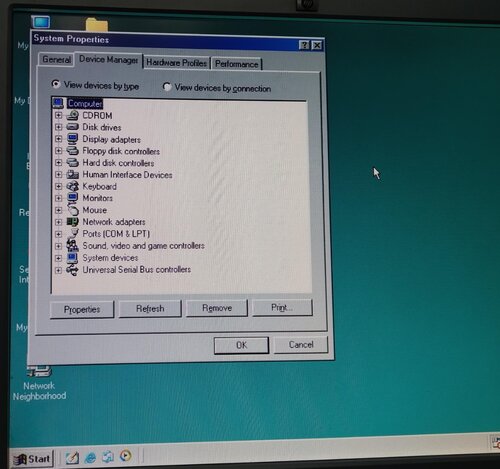Expand the Mouse node

point(59,210)
